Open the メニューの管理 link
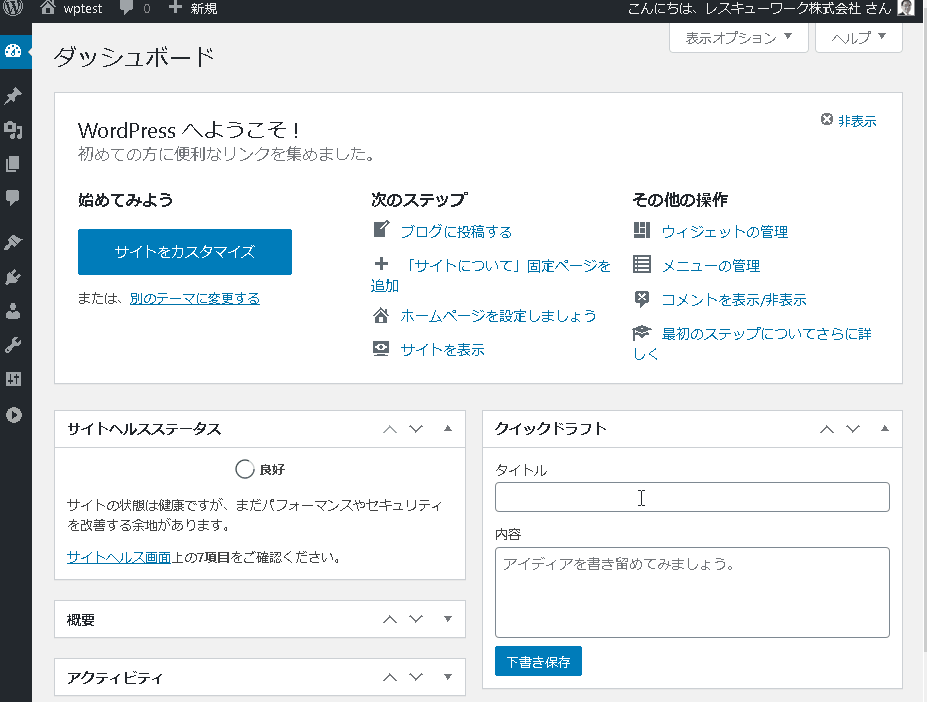The height and width of the screenshot is (702, 927). (711, 266)
